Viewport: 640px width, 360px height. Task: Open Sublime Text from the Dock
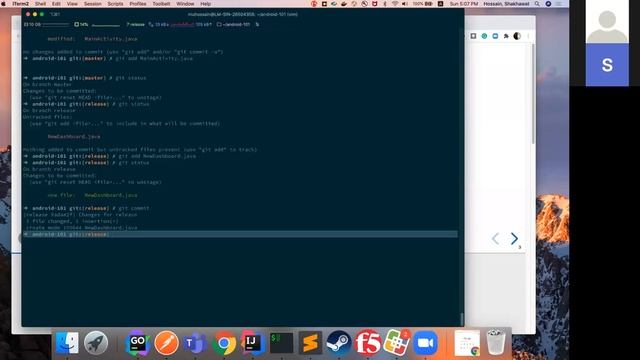[x=310, y=342]
